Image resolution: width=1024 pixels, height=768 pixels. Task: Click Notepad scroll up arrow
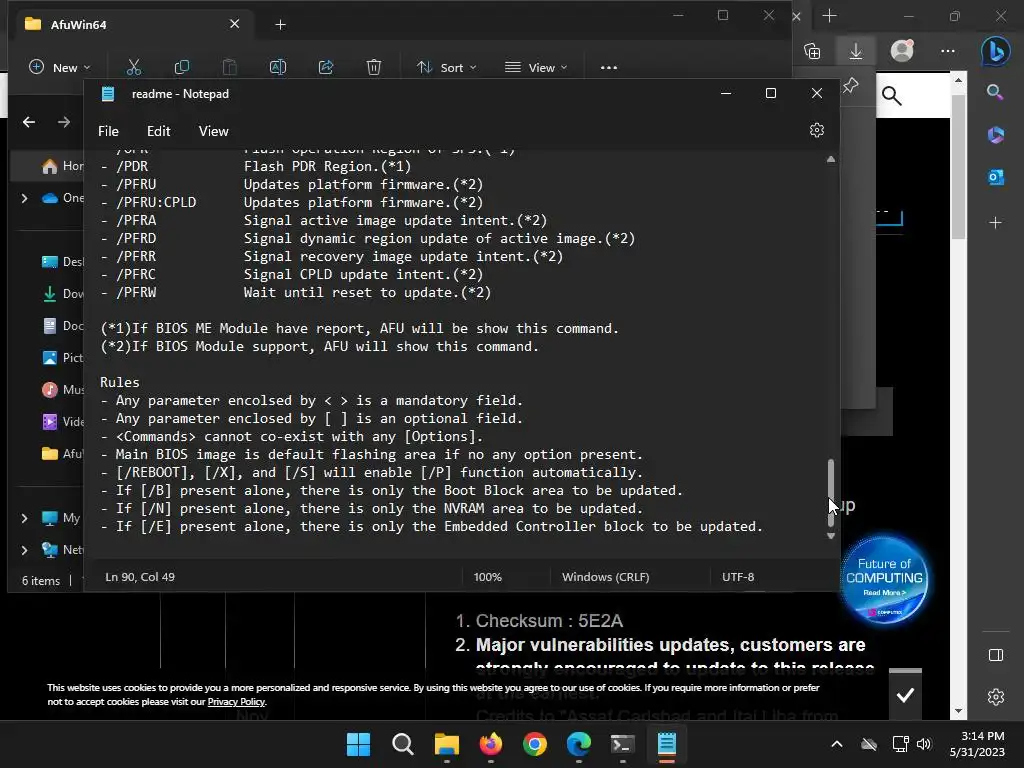click(x=831, y=159)
